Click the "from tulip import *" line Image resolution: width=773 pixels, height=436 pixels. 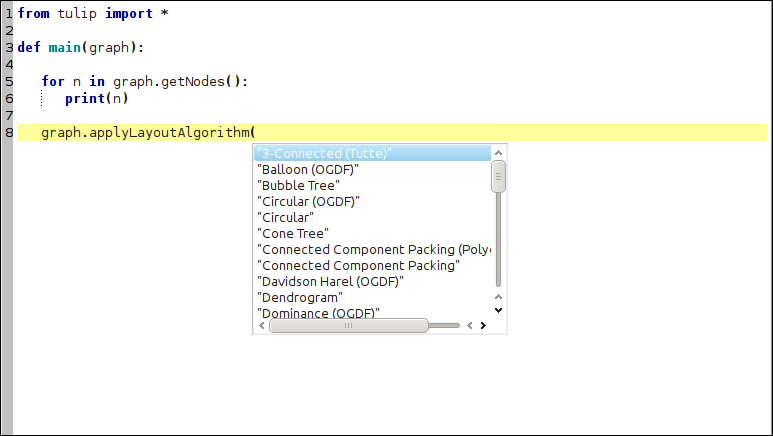[x=85, y=14]
